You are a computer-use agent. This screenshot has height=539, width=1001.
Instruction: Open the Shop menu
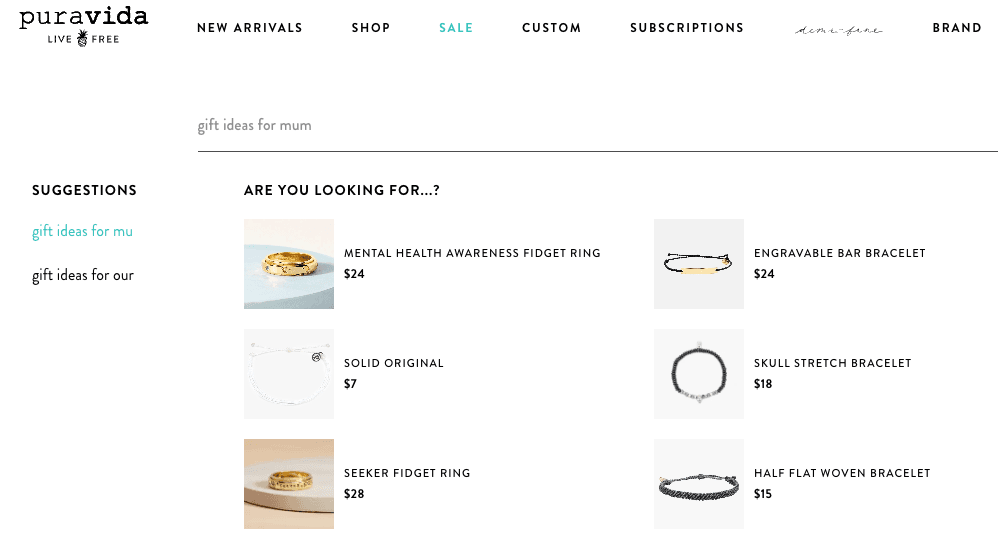[x=371, y=28]
